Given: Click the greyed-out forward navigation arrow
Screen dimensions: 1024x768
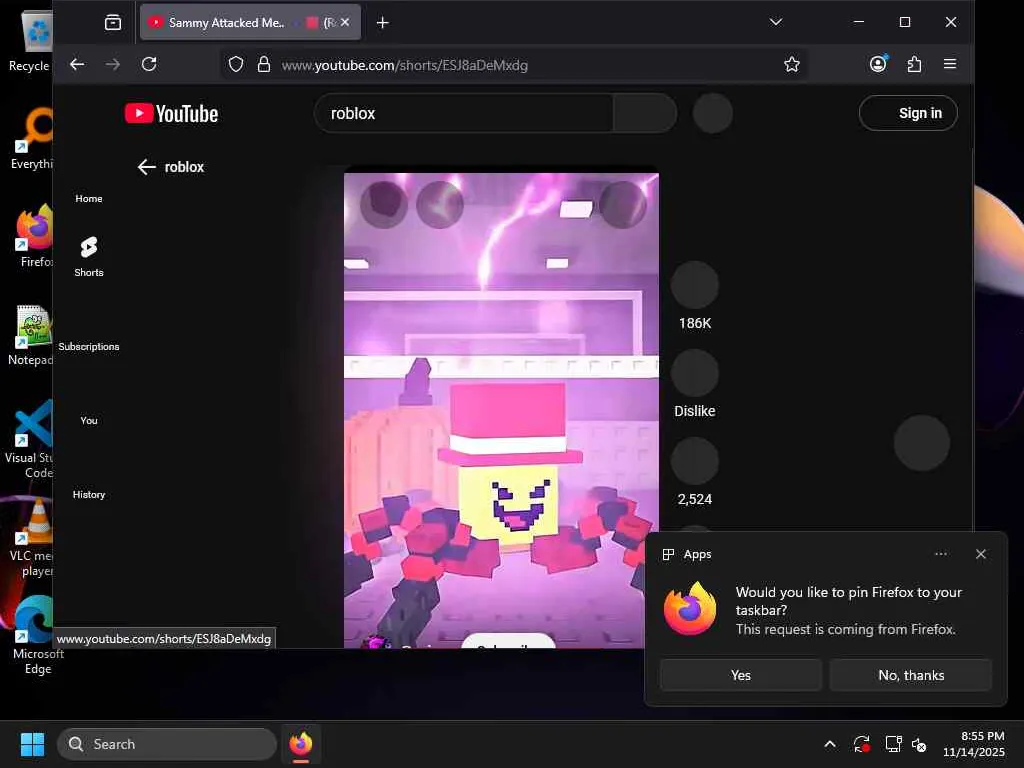Looking at the screenshot, I should [x=113, y=64].
